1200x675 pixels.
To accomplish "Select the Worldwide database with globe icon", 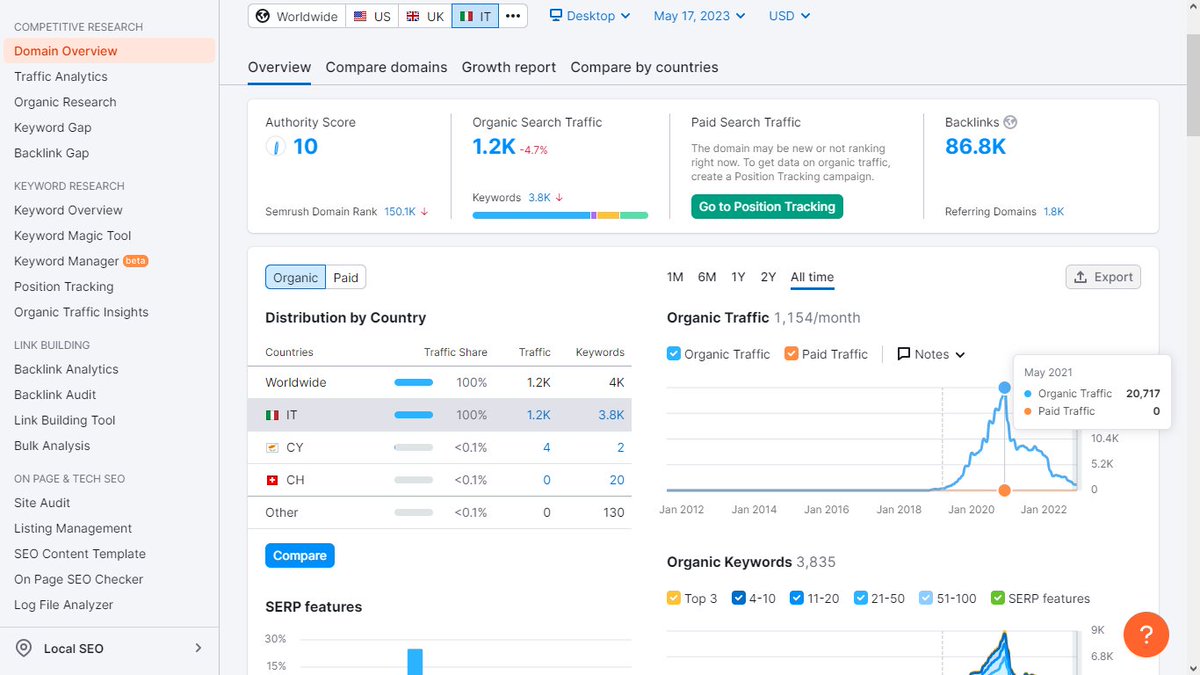I will (297, 16).
